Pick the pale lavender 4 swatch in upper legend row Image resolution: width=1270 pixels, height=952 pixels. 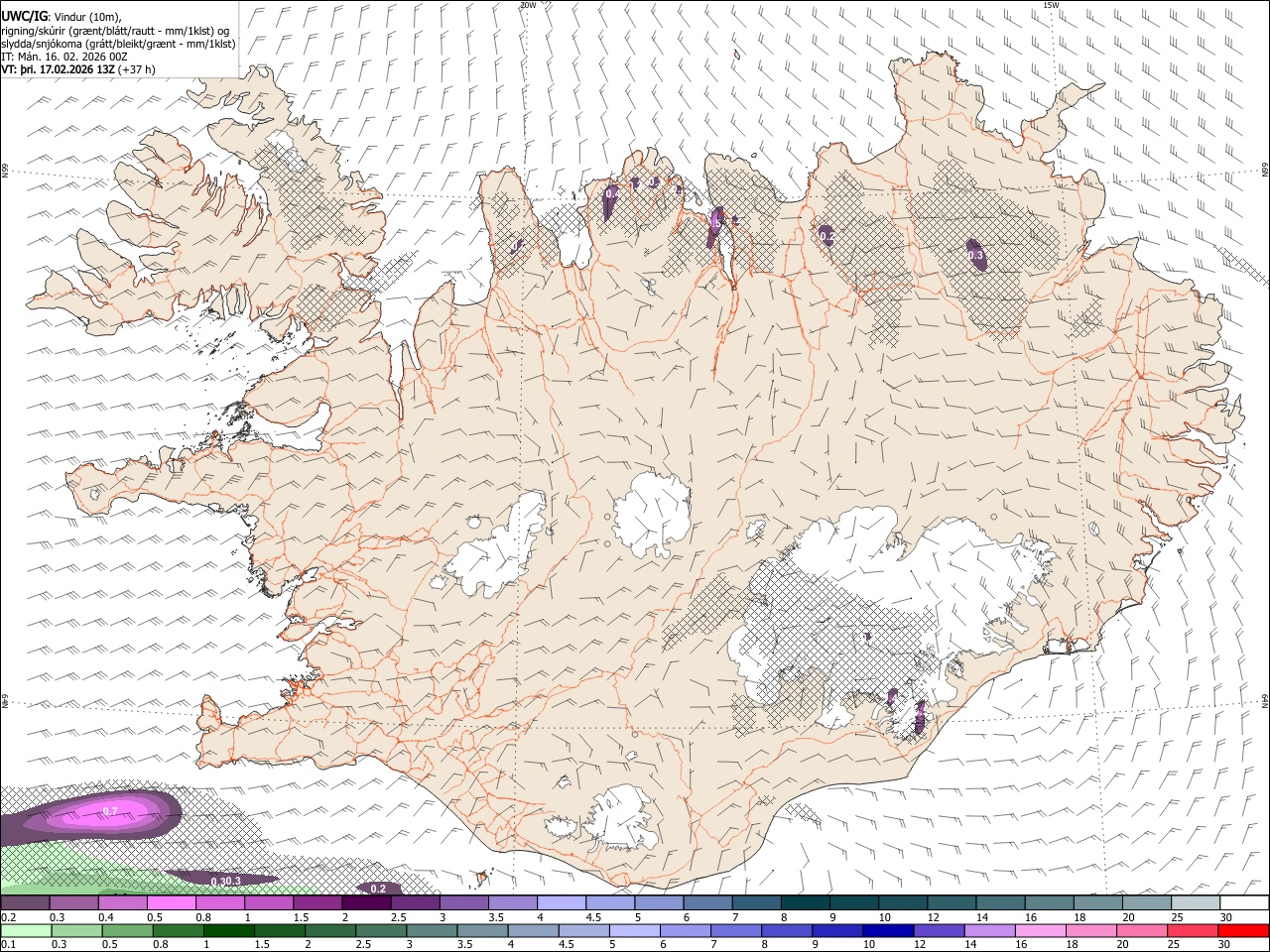[561, 903]
